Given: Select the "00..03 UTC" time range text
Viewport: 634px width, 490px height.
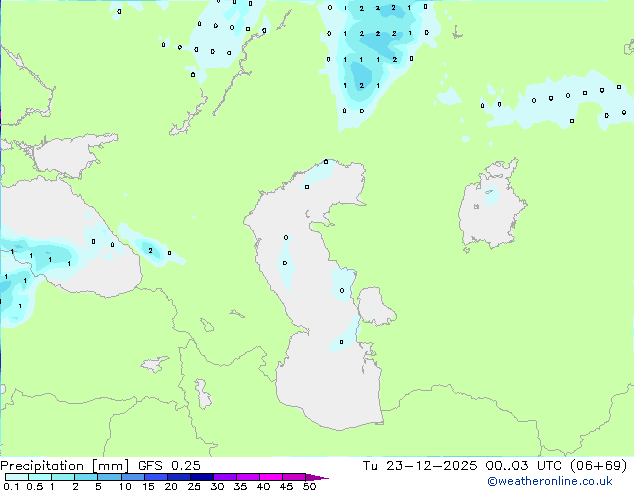Looking at the screenshot, I should click(x=524, y=466).
